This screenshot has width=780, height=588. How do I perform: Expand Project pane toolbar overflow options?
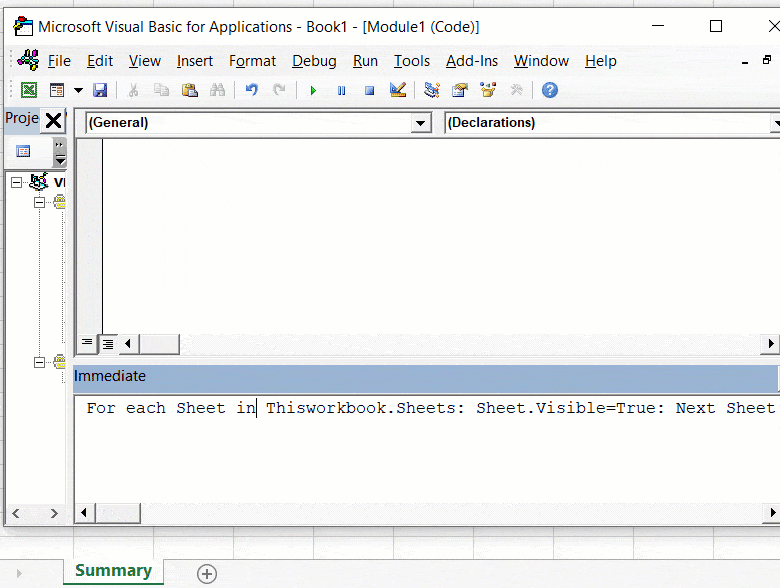tap(60, 152)
